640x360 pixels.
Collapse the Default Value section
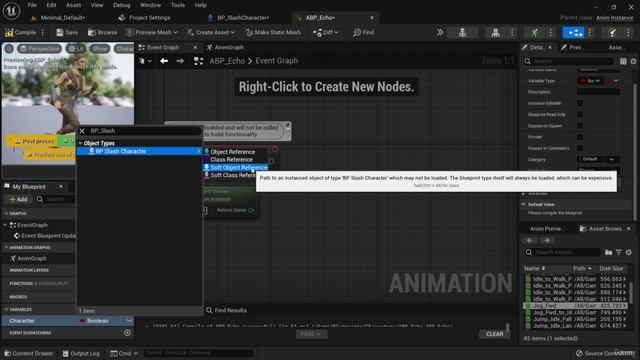(523, 204)
